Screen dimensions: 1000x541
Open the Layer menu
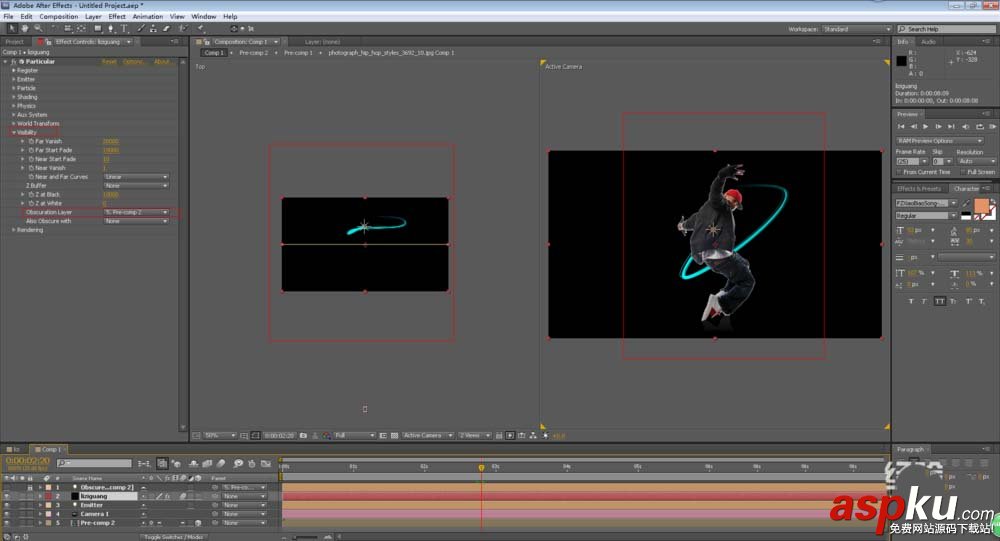coord(93,17)
